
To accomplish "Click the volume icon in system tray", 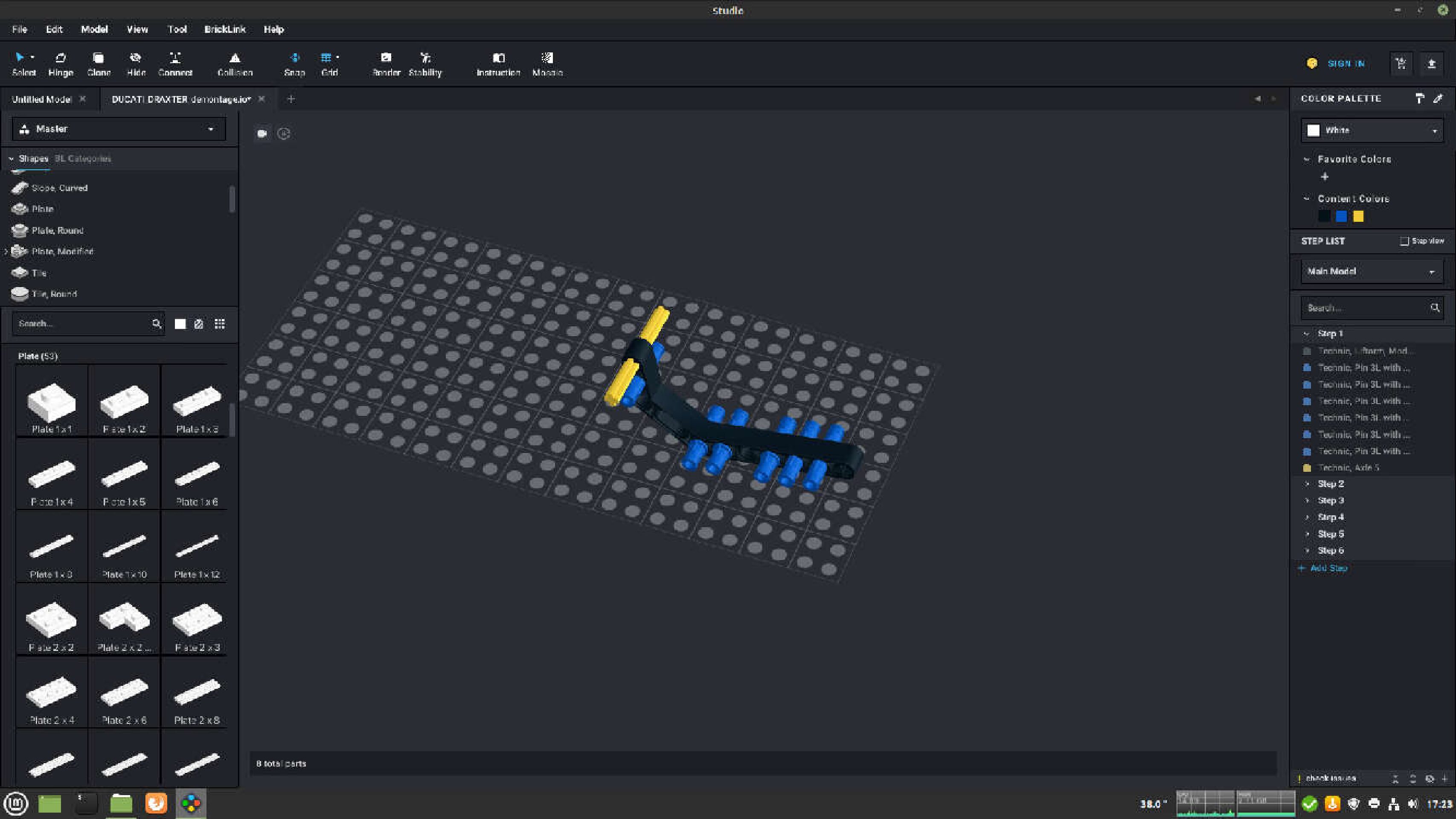I will coord(1413,804).
